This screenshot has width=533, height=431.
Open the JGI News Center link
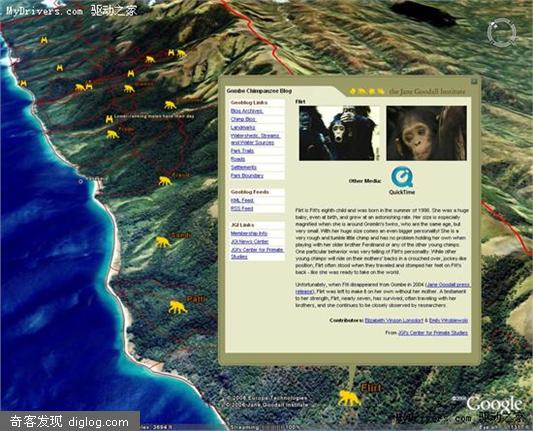pos(250,242)
